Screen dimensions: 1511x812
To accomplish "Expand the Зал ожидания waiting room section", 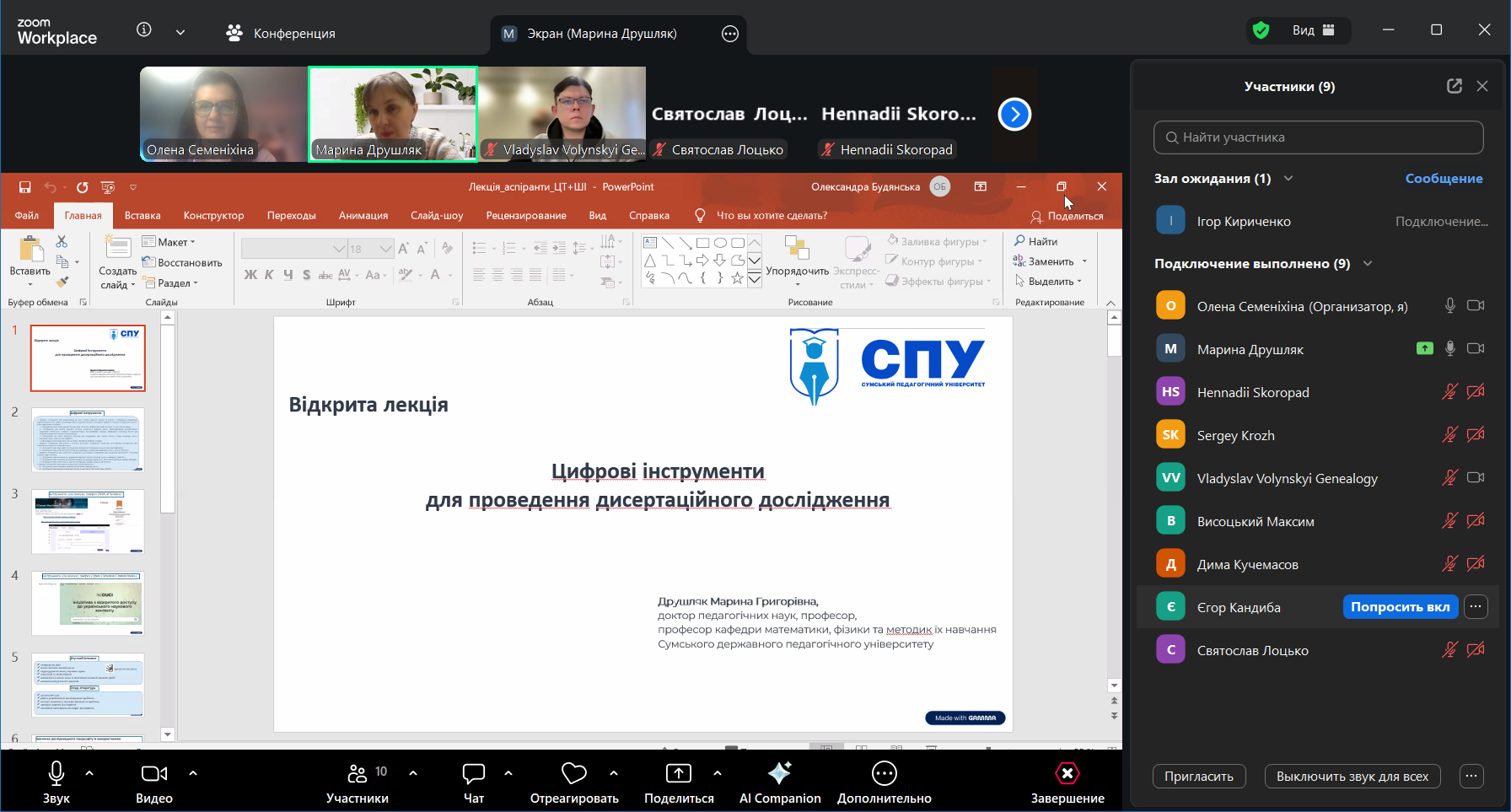I will 1288,178.
